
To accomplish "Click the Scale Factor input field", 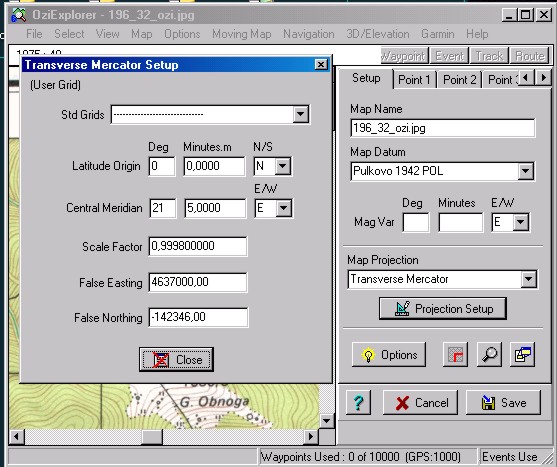I will [198, 246].
